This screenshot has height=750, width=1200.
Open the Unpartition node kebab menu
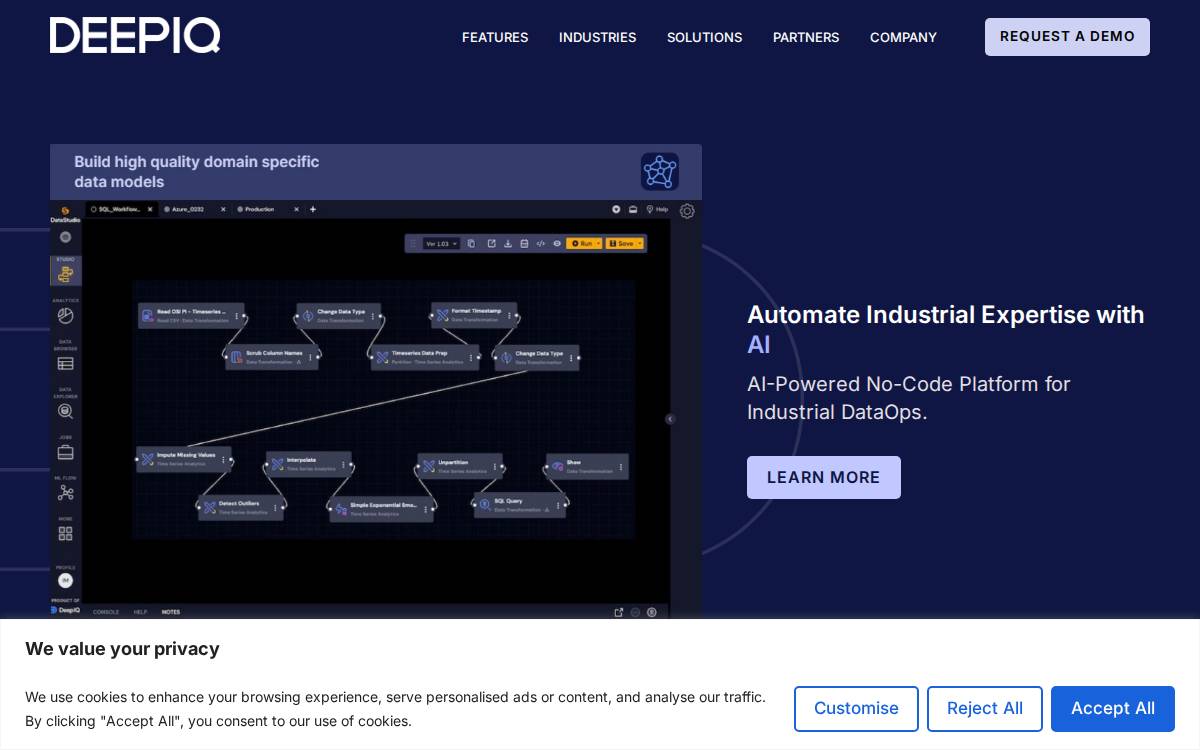pyautogui.click(x=494, y=465)
